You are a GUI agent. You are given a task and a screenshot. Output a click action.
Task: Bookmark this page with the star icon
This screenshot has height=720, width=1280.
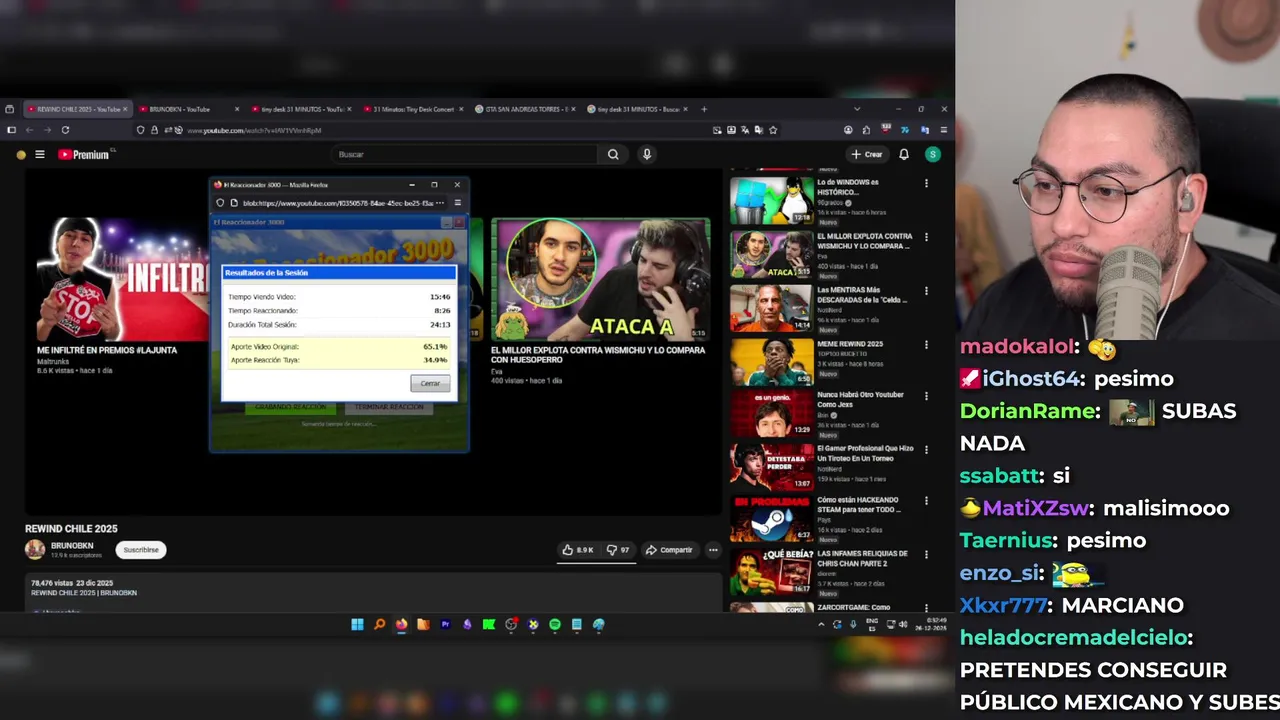[773, 130]
